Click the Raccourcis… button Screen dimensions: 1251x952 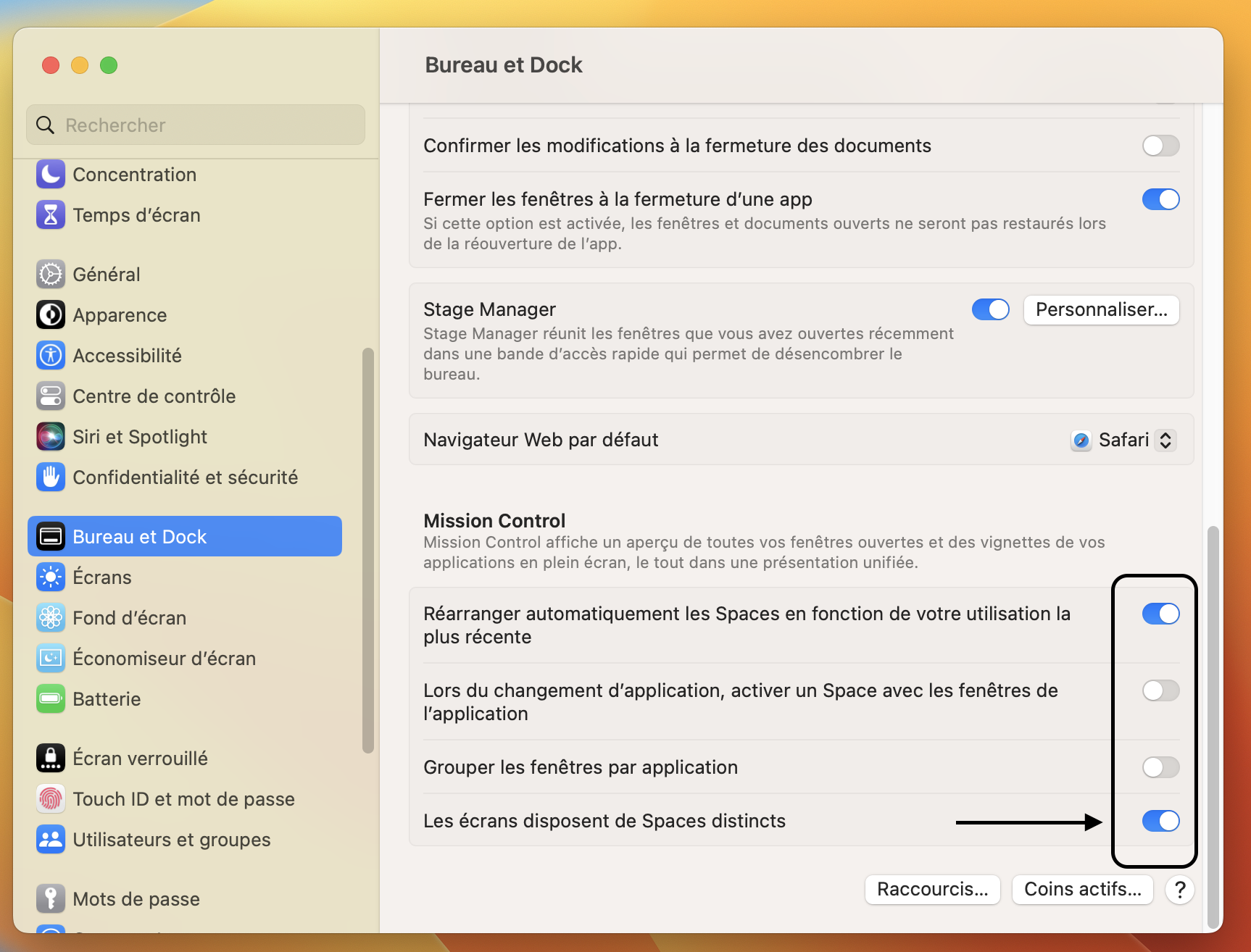932,889
